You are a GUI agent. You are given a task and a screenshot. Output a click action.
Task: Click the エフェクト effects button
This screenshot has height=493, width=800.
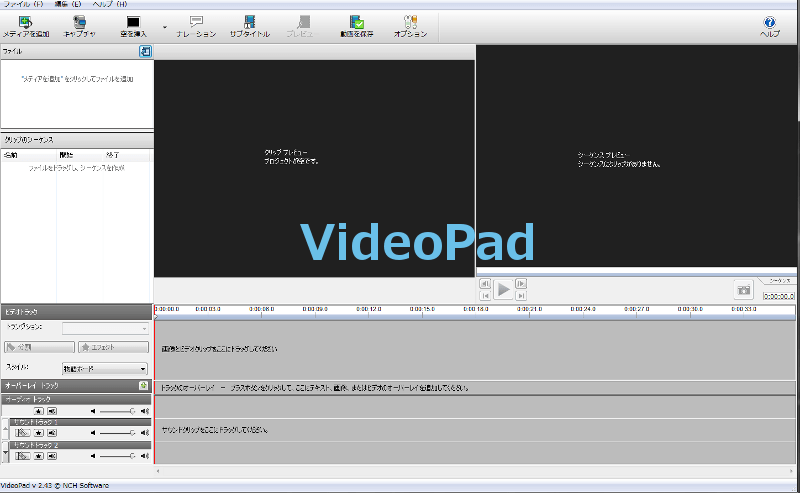[113, 347]
